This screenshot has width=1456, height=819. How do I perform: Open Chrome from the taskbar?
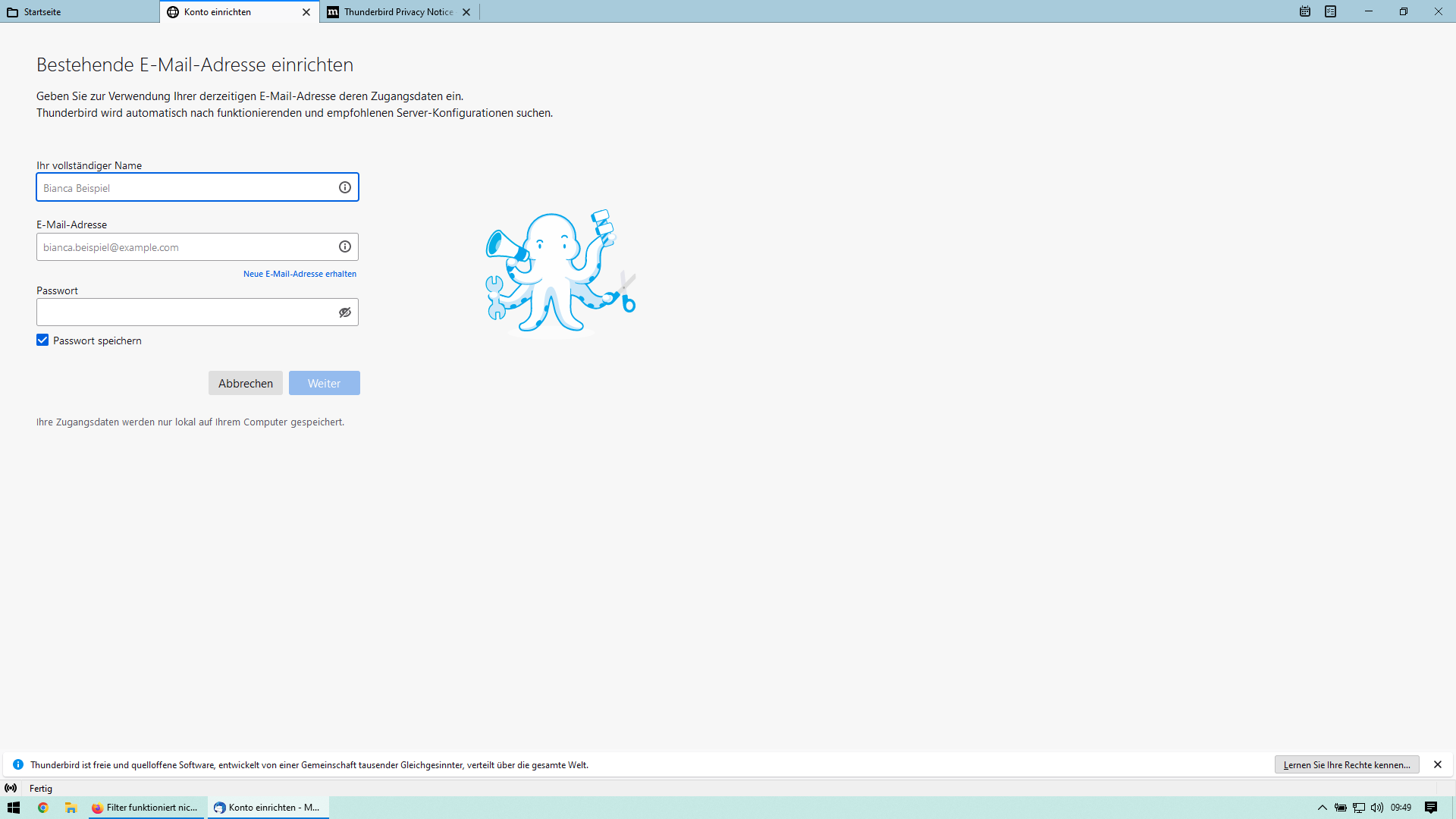click(43, 808)
